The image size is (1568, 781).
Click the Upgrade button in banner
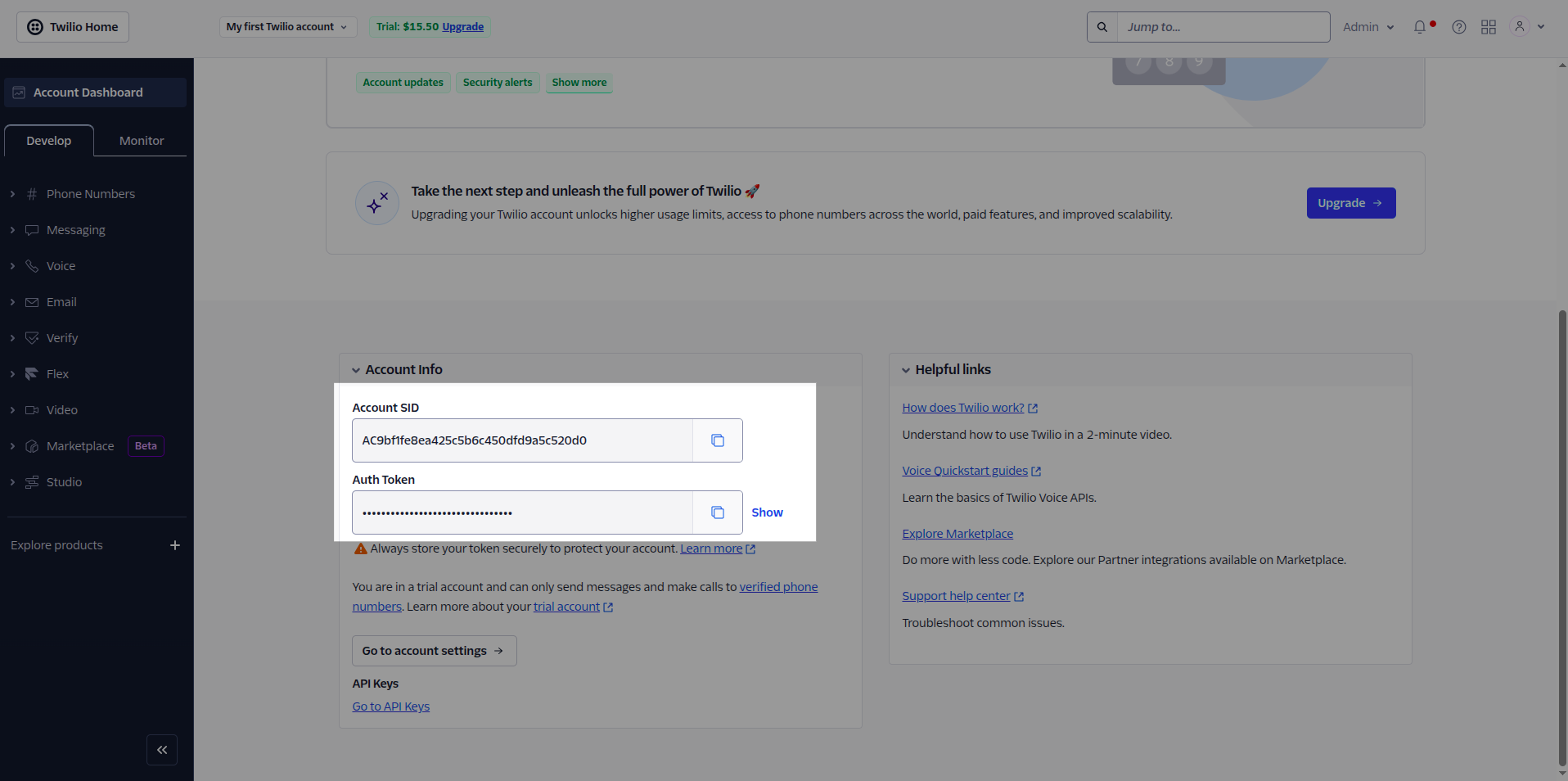(x=1350, y=203)
